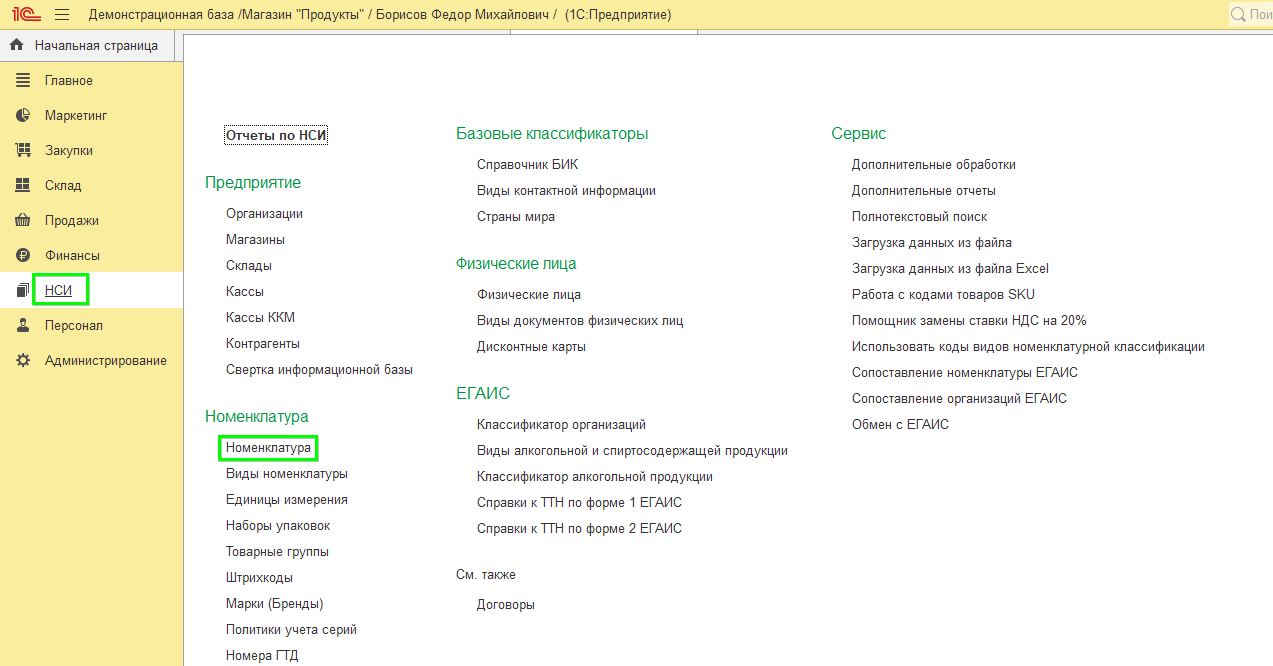
Task: Open Классификатор организаций
Action: coord(562,424)
